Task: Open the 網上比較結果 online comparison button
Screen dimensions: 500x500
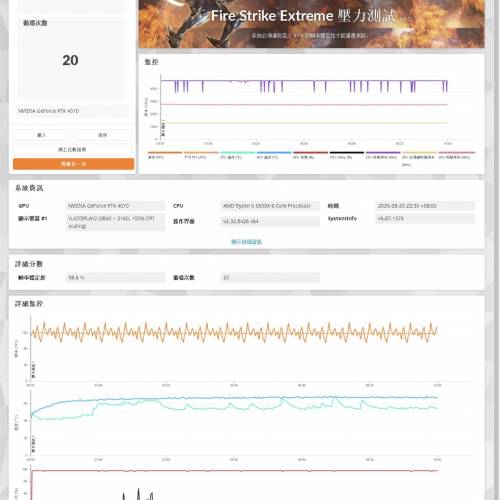Action: [x=72, y=150]
